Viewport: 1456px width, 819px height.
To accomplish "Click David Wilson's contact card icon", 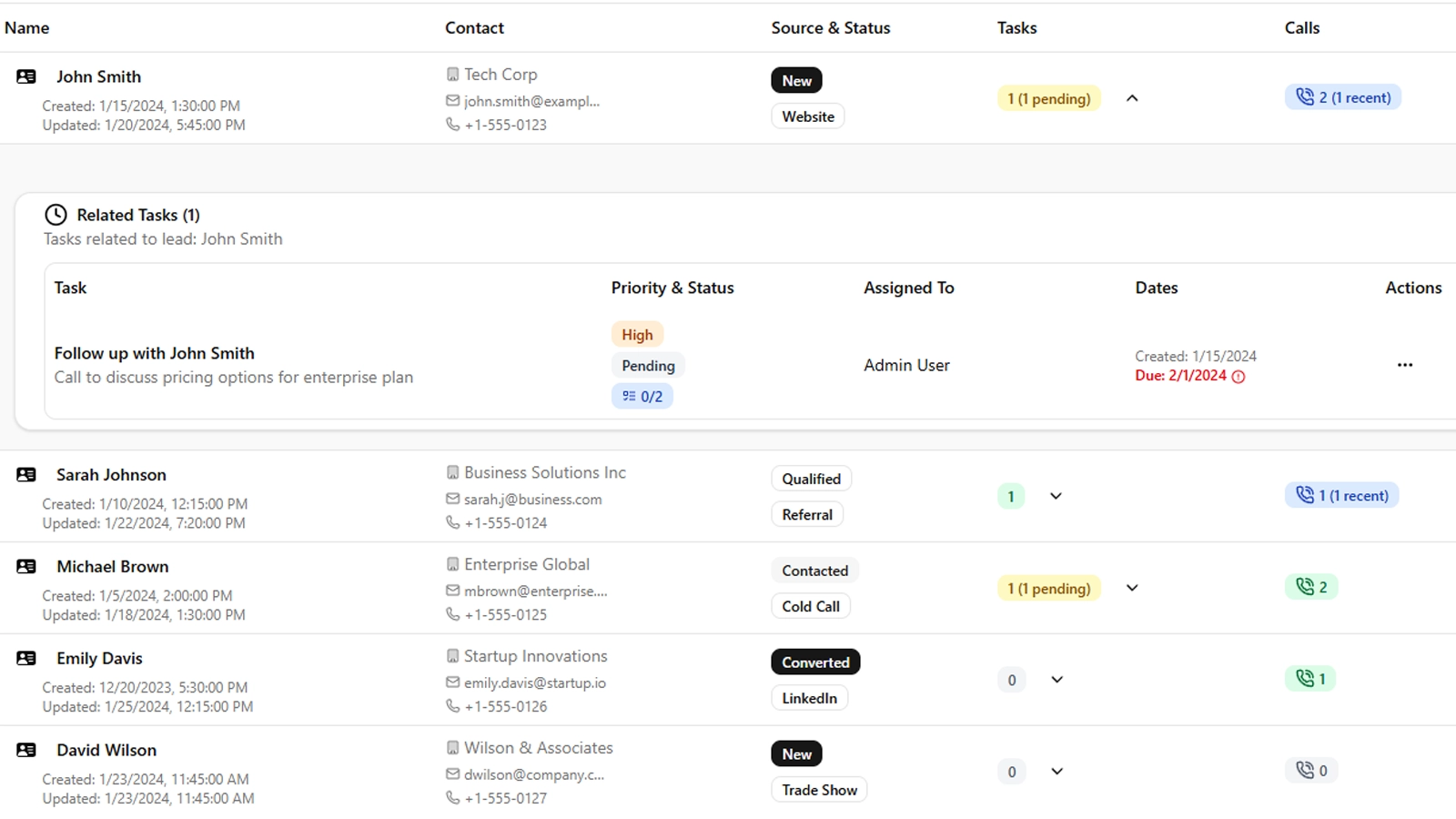I will tap(26, 750).
